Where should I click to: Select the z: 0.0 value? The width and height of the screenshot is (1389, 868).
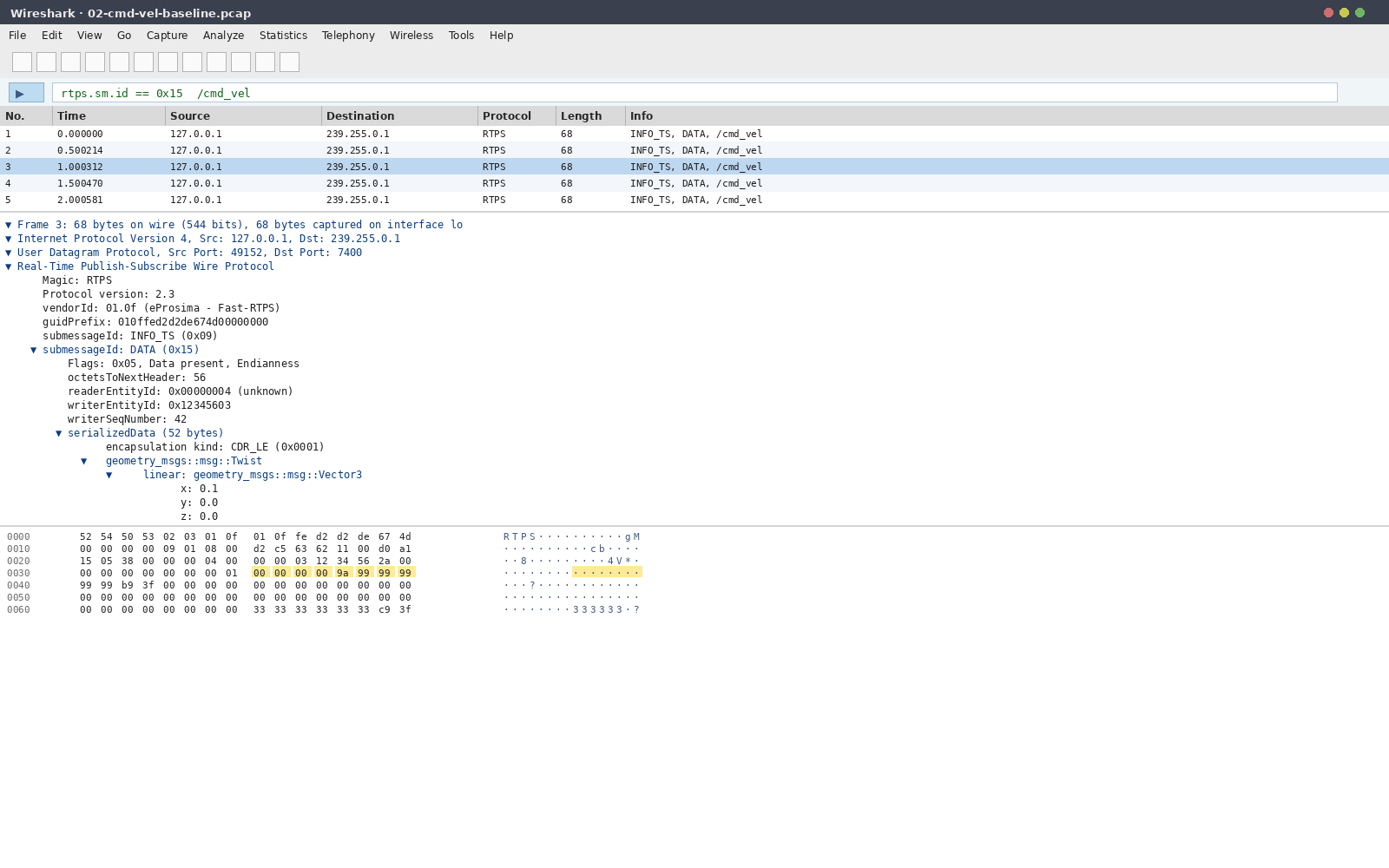click(x=200, y=516)
